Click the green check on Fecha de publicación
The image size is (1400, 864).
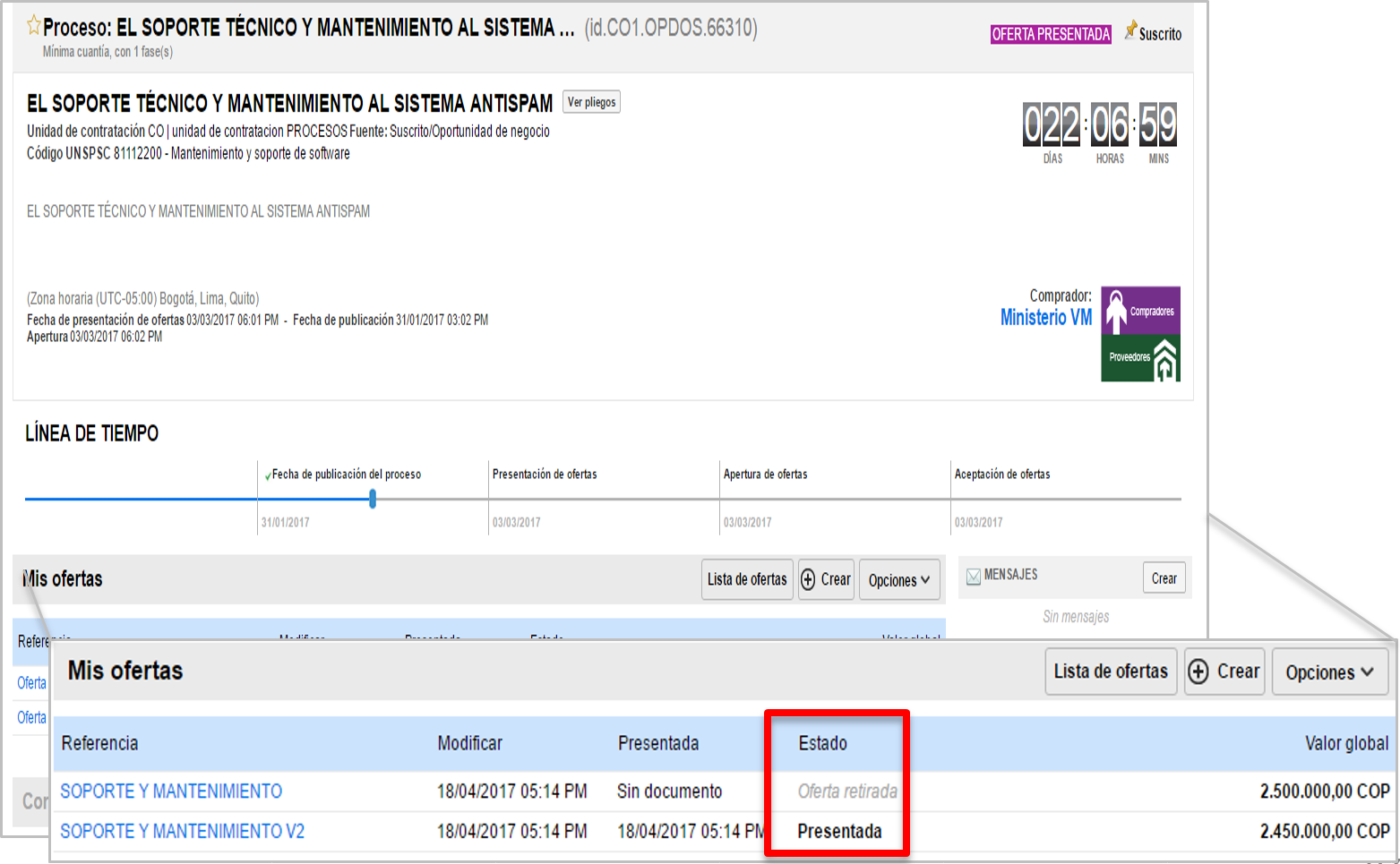[x=267, y=476]
